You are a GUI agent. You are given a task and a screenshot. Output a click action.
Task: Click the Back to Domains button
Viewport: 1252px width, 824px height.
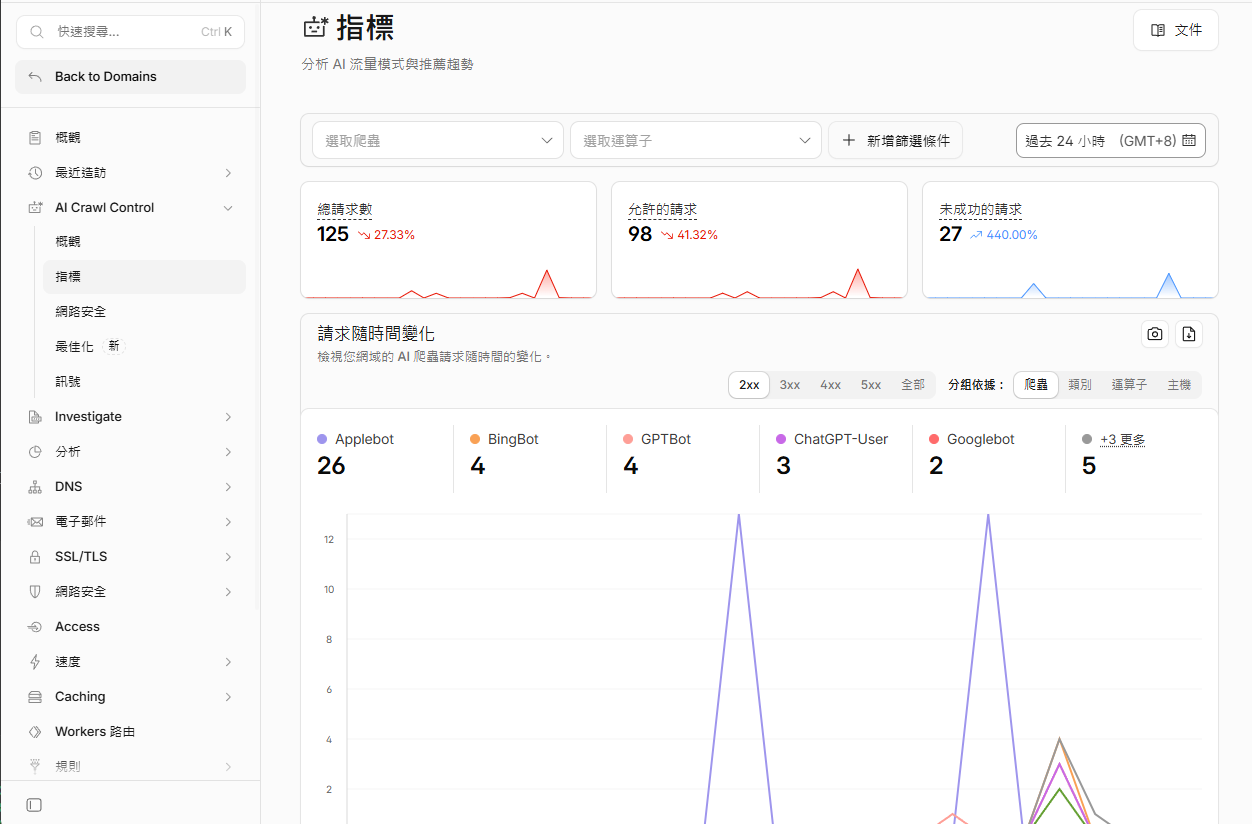(x=130, y=77)
